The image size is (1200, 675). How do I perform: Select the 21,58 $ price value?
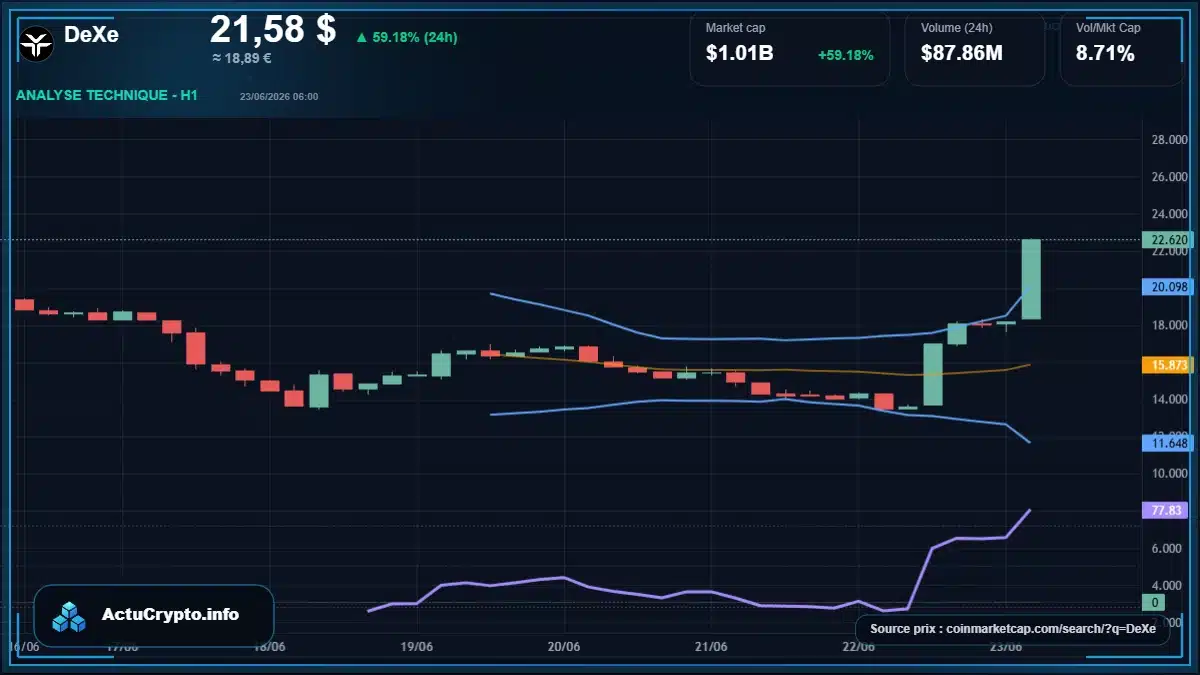point(273,29)
